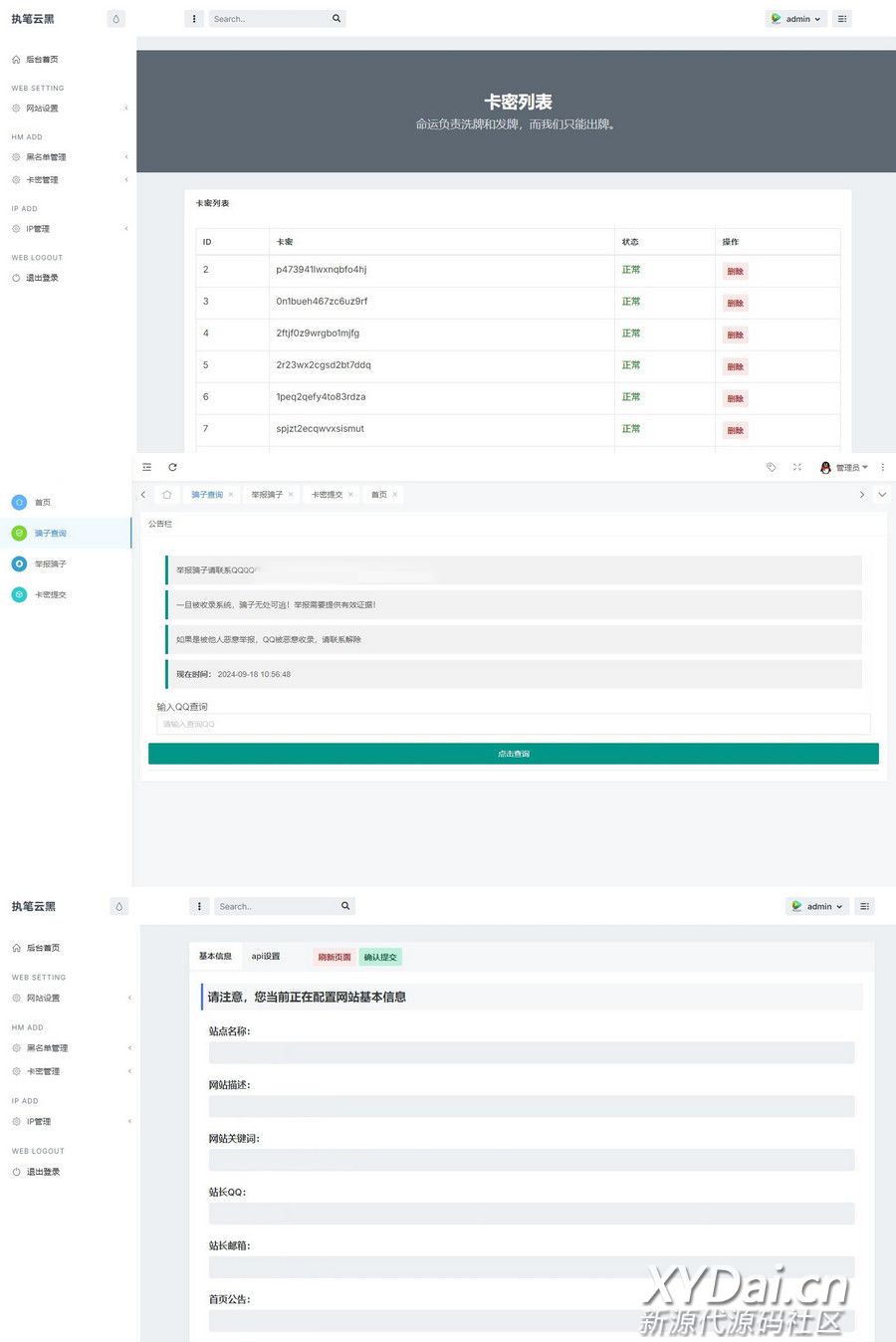Delete the card key row with ID 4
The height and width of the screenshot is (1342, 896).
[x=735, y=335]
